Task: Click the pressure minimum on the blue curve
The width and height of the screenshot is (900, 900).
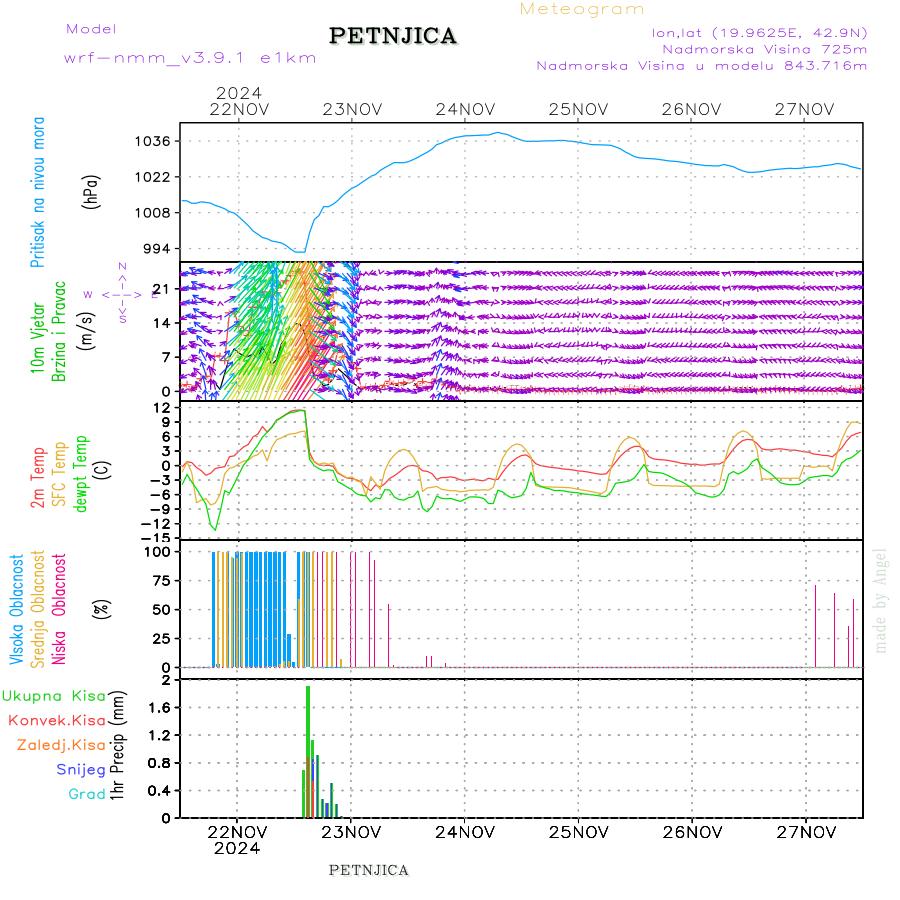Action: pos(300,251)
